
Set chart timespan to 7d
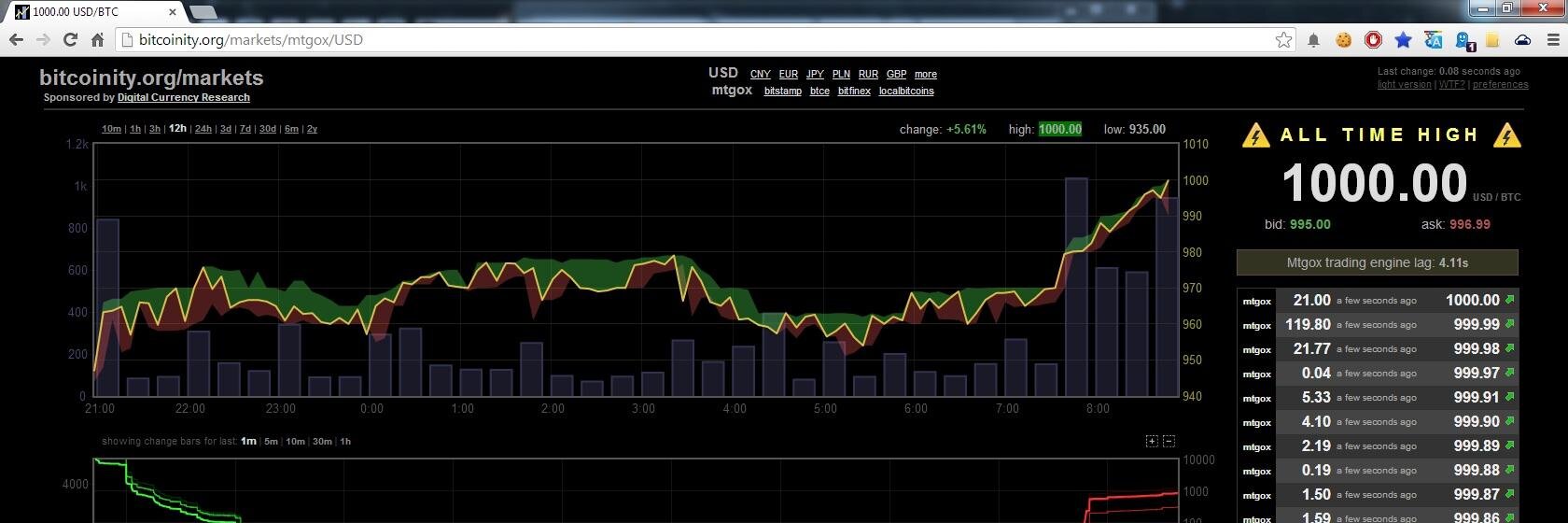pyautogui.click(x=245, y=129)
